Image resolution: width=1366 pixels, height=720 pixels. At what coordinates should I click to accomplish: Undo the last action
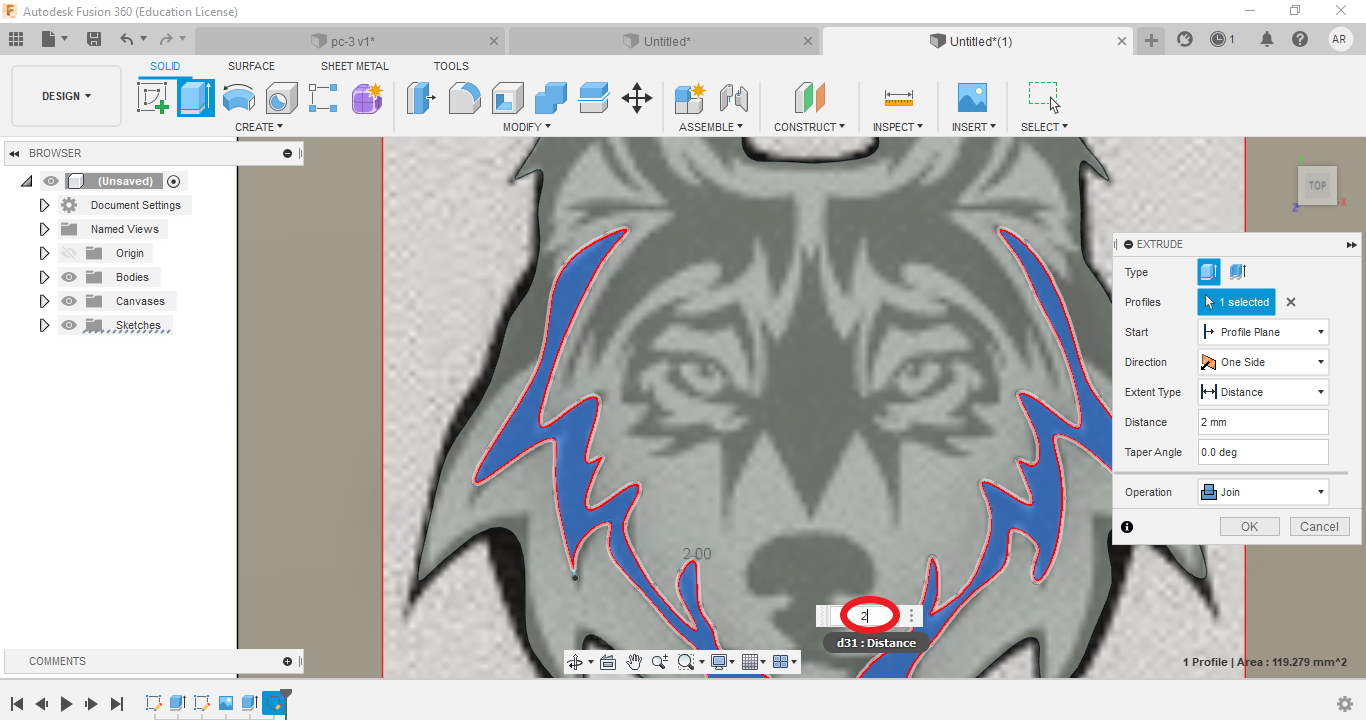point(126,40)
